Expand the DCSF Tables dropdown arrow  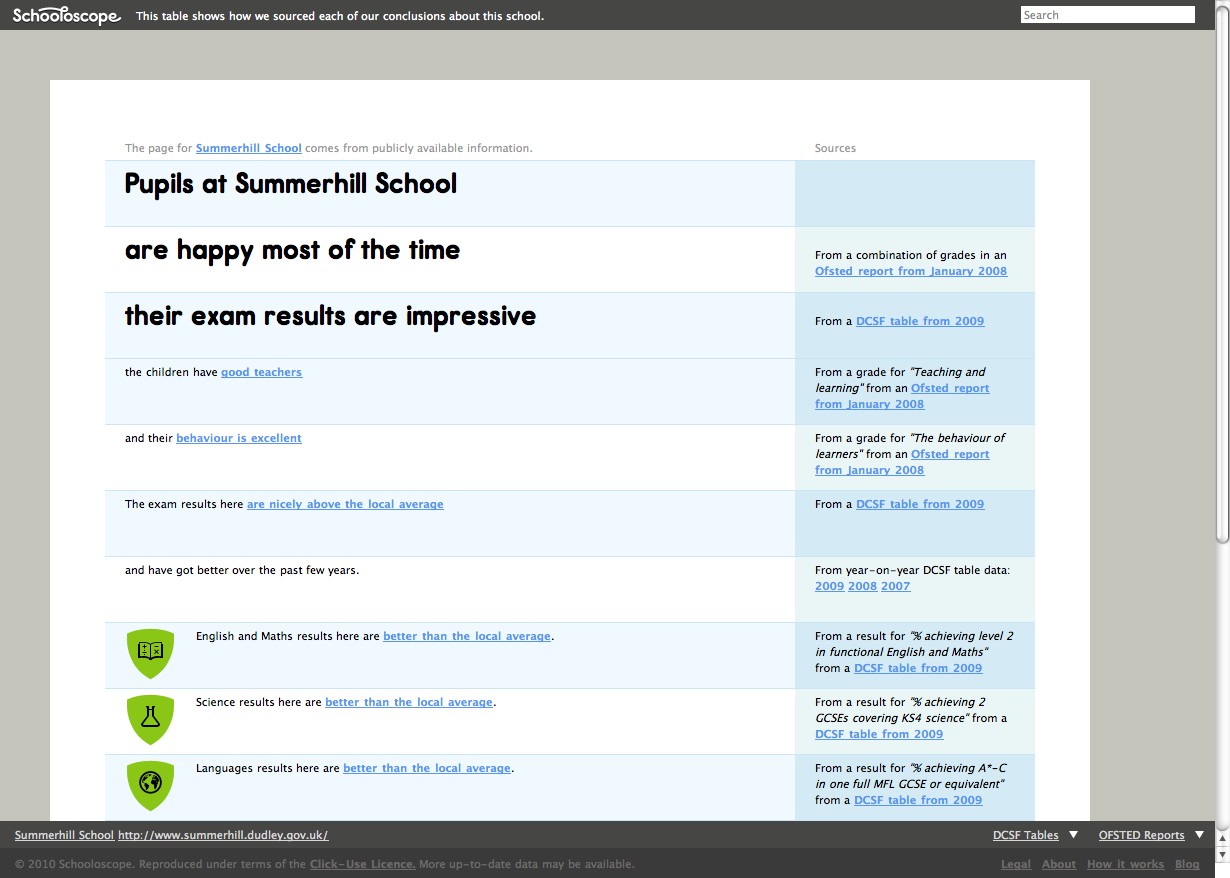pyautogui.click(x=1073, y=835)
